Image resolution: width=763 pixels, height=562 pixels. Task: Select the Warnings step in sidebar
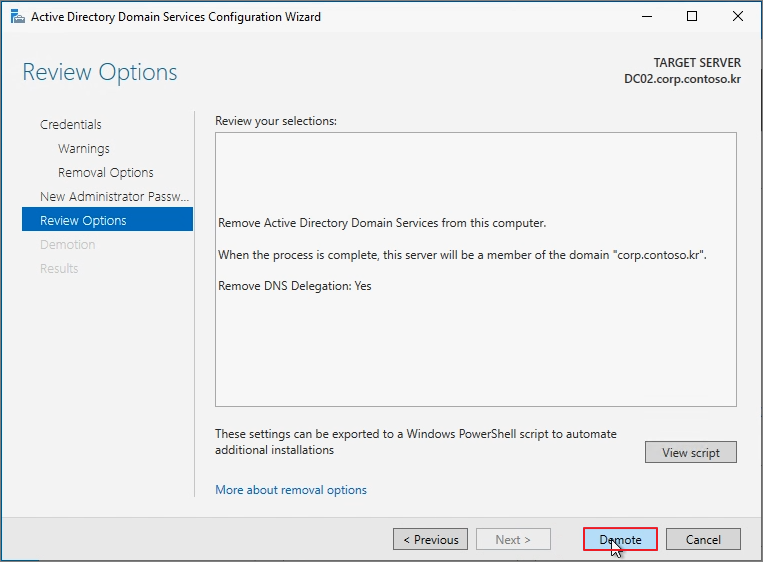pos(84,148)
